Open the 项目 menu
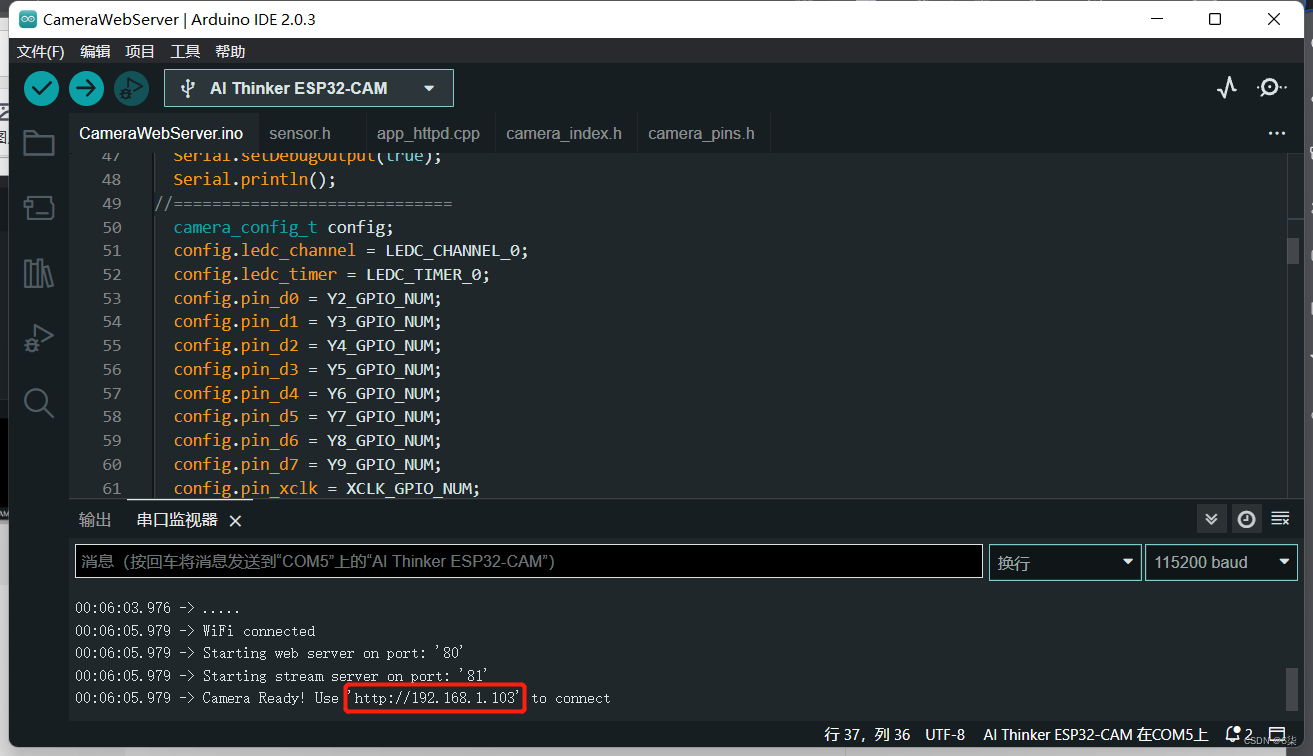Screen dimensions: 1313x756 point(140,52)
